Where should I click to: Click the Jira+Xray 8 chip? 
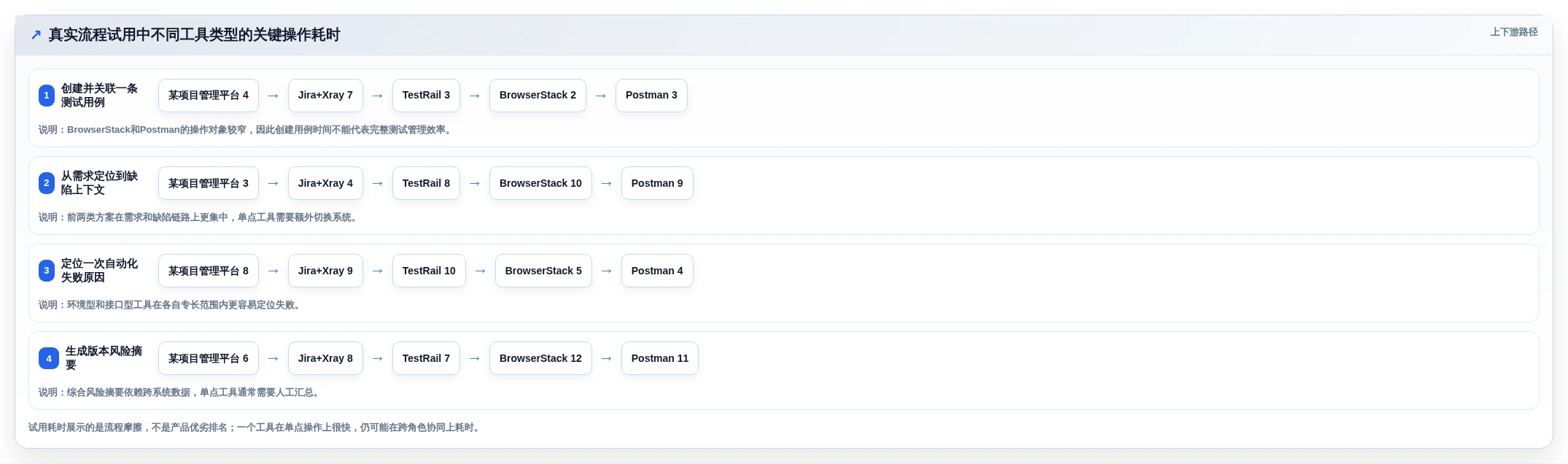click(325, 358)
